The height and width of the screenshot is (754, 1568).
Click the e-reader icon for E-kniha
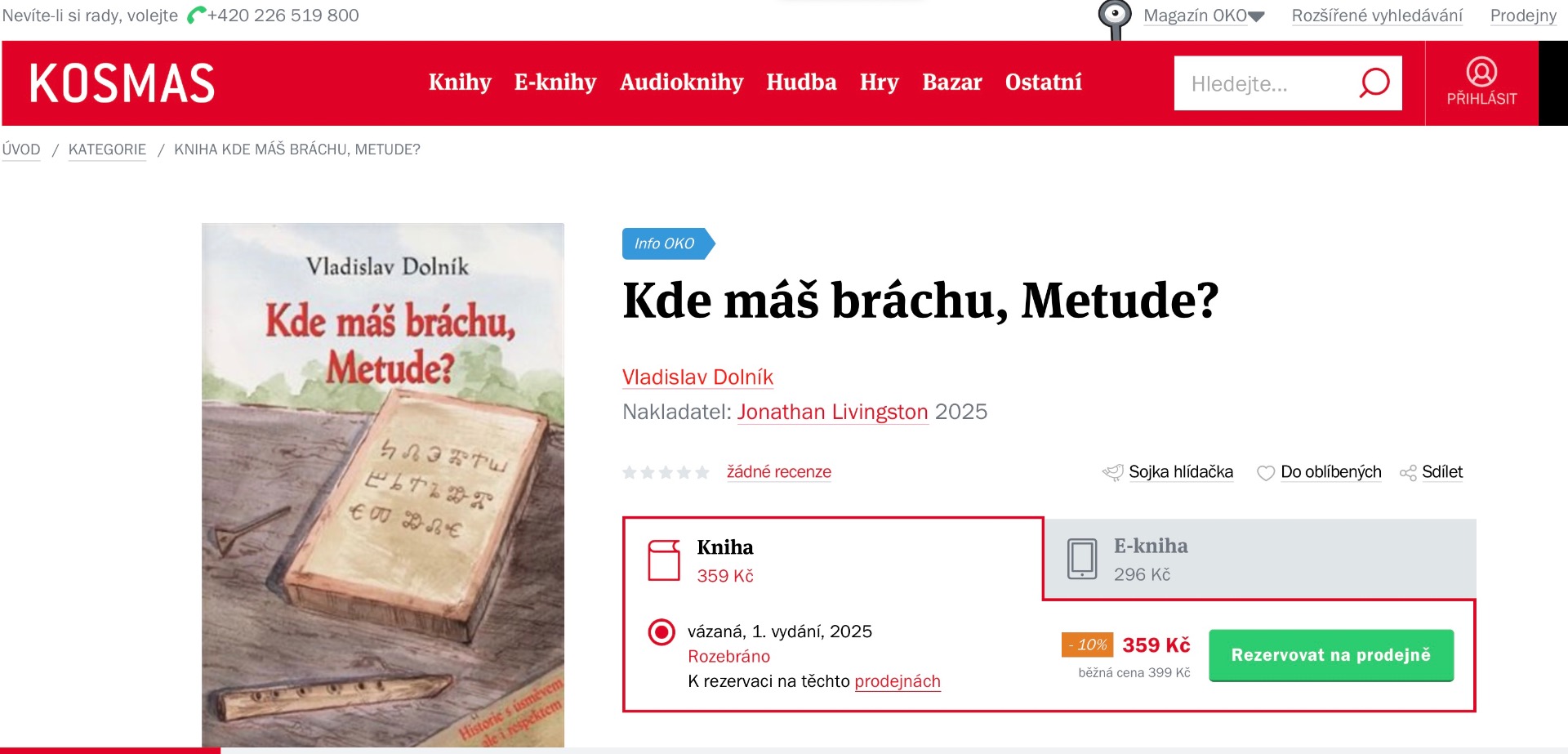coord(1082,559)
